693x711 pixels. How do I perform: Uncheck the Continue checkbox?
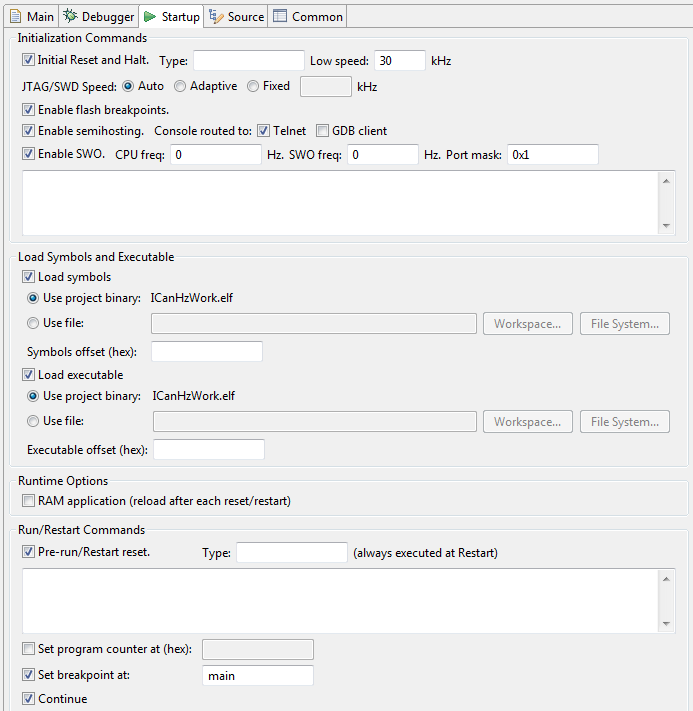28,699
